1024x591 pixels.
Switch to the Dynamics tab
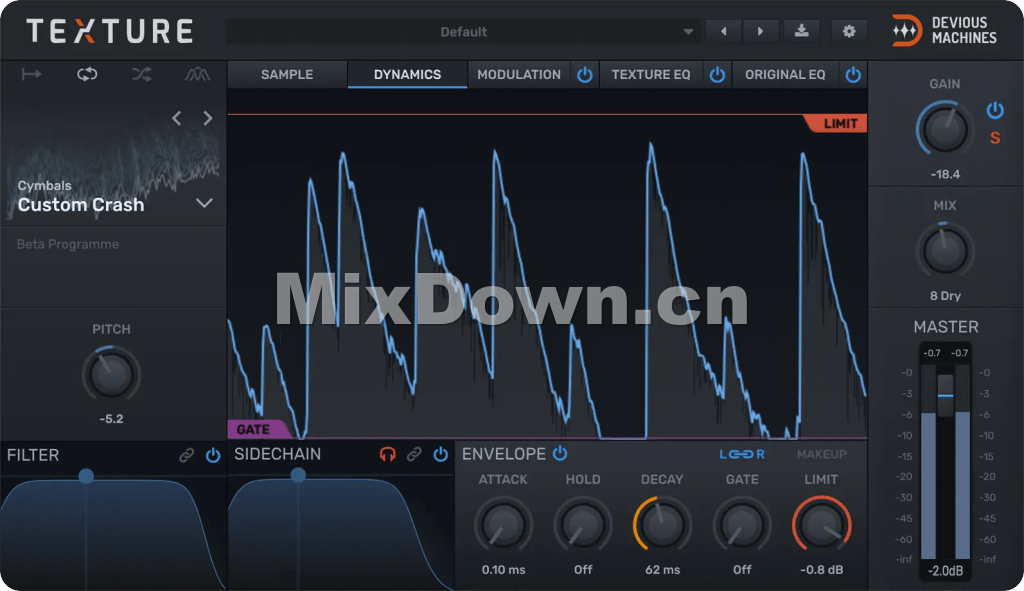pos(408,74)
